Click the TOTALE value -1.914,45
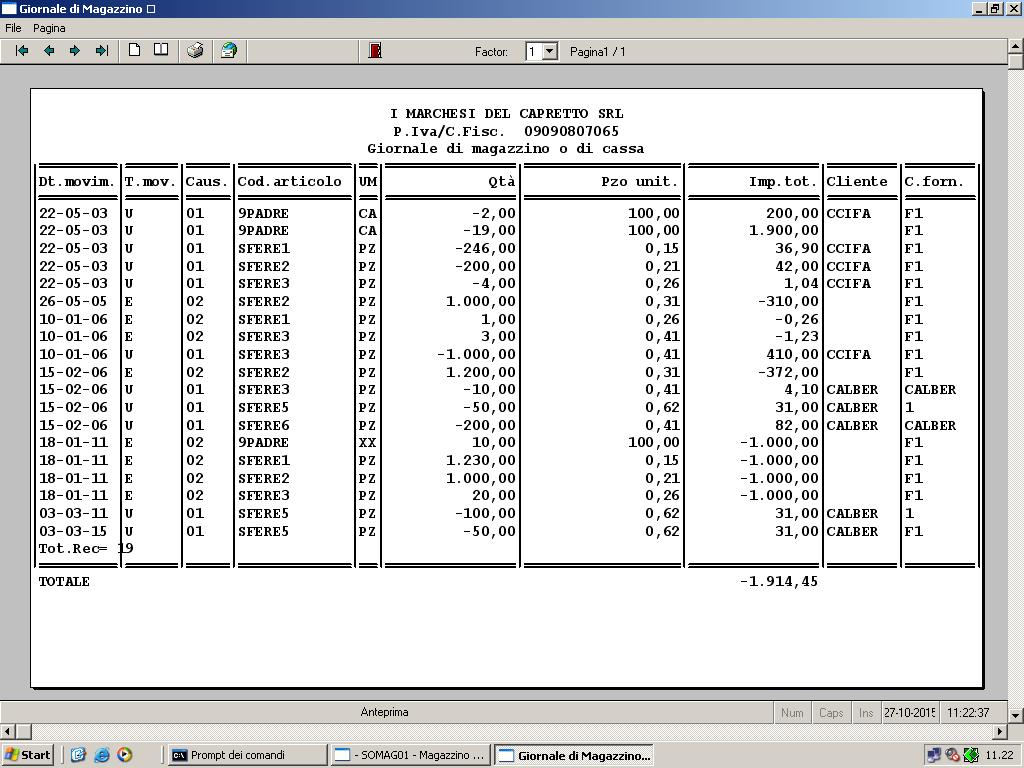The image size is (1024, 768). click(778, 581)
